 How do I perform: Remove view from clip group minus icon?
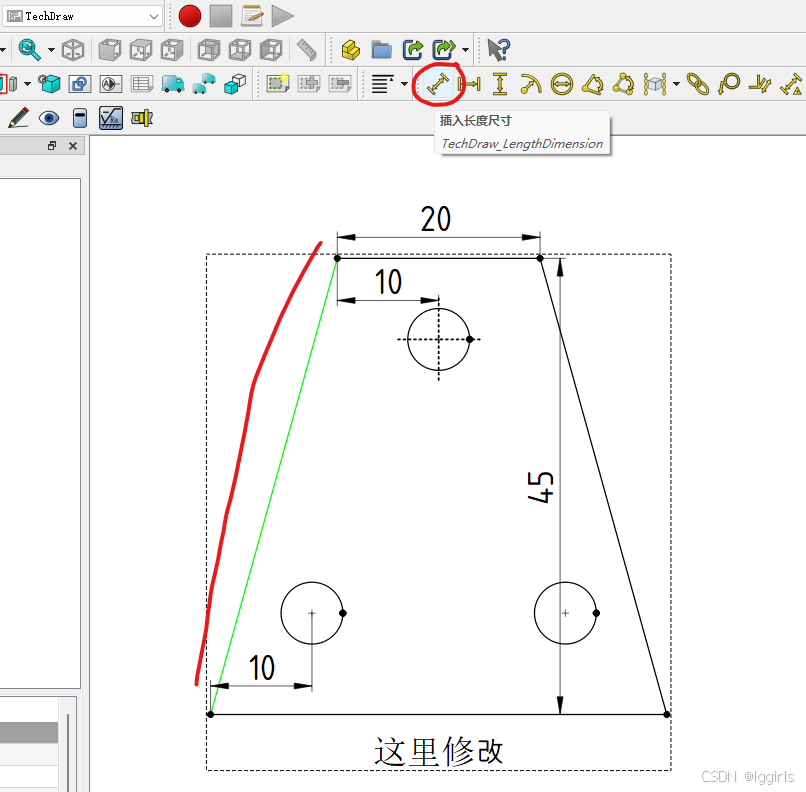point(340,84)
